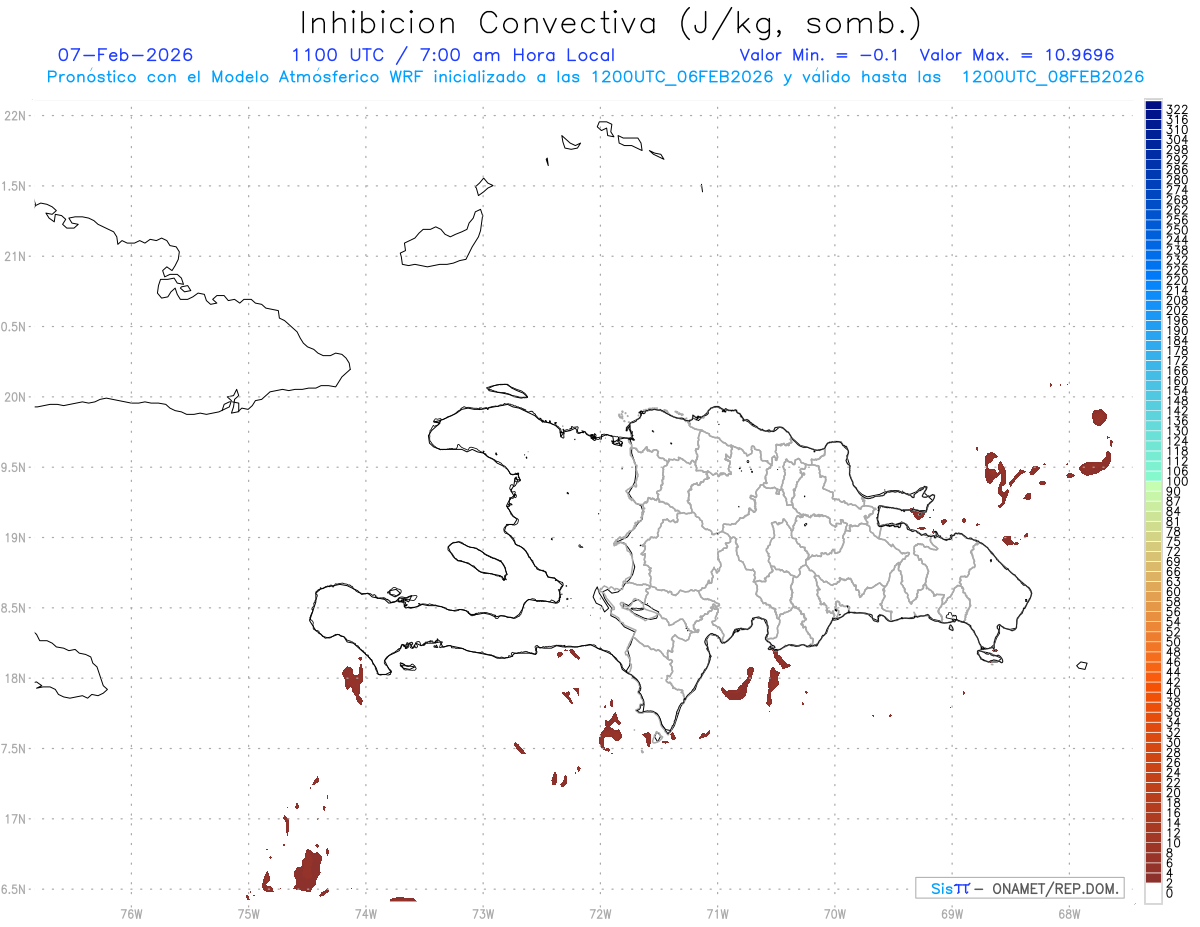Click the '70W' longitude label
Viewport: 1200px width, 927px height.
click(835, 912)
